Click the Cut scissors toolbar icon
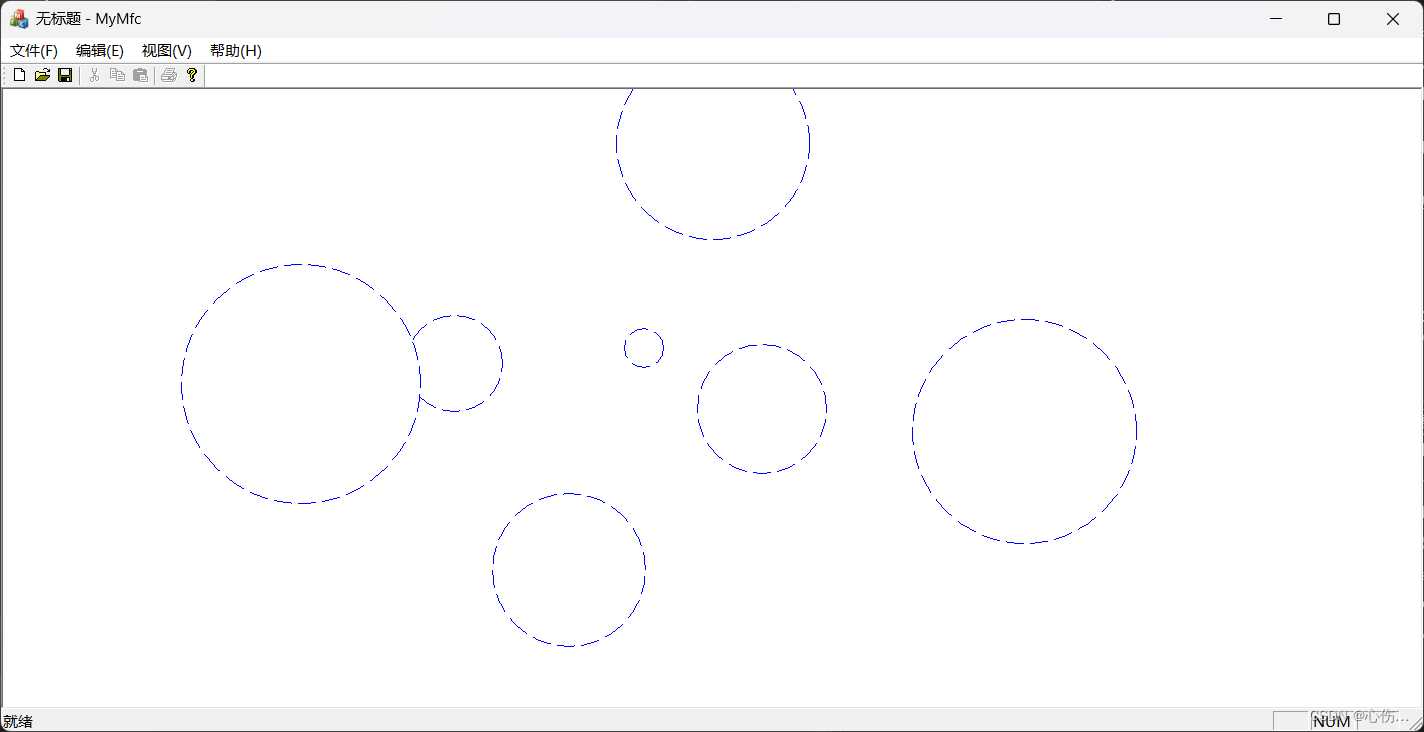Viewport: 1424px width, 732px height. tap(94, 75)
